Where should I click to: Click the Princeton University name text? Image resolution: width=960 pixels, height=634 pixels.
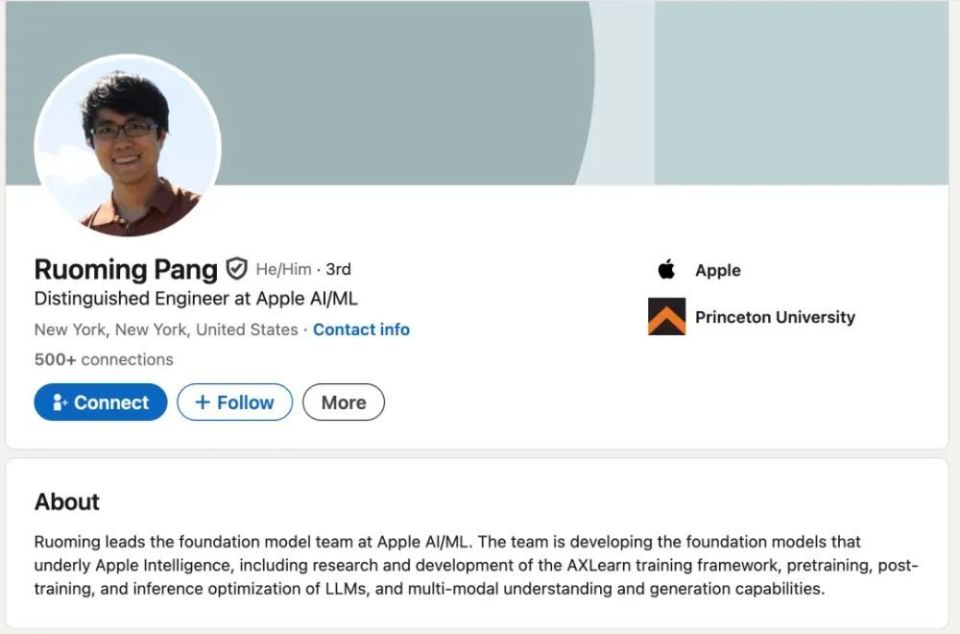[x=775, y=317]
